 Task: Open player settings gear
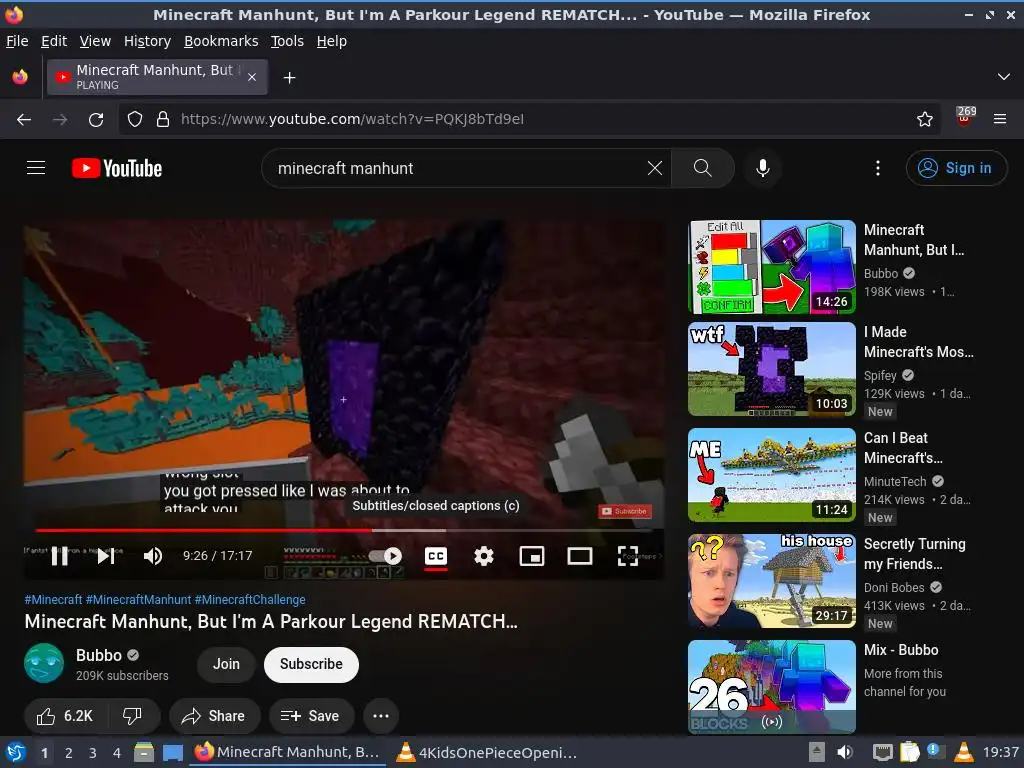[484, 556]
